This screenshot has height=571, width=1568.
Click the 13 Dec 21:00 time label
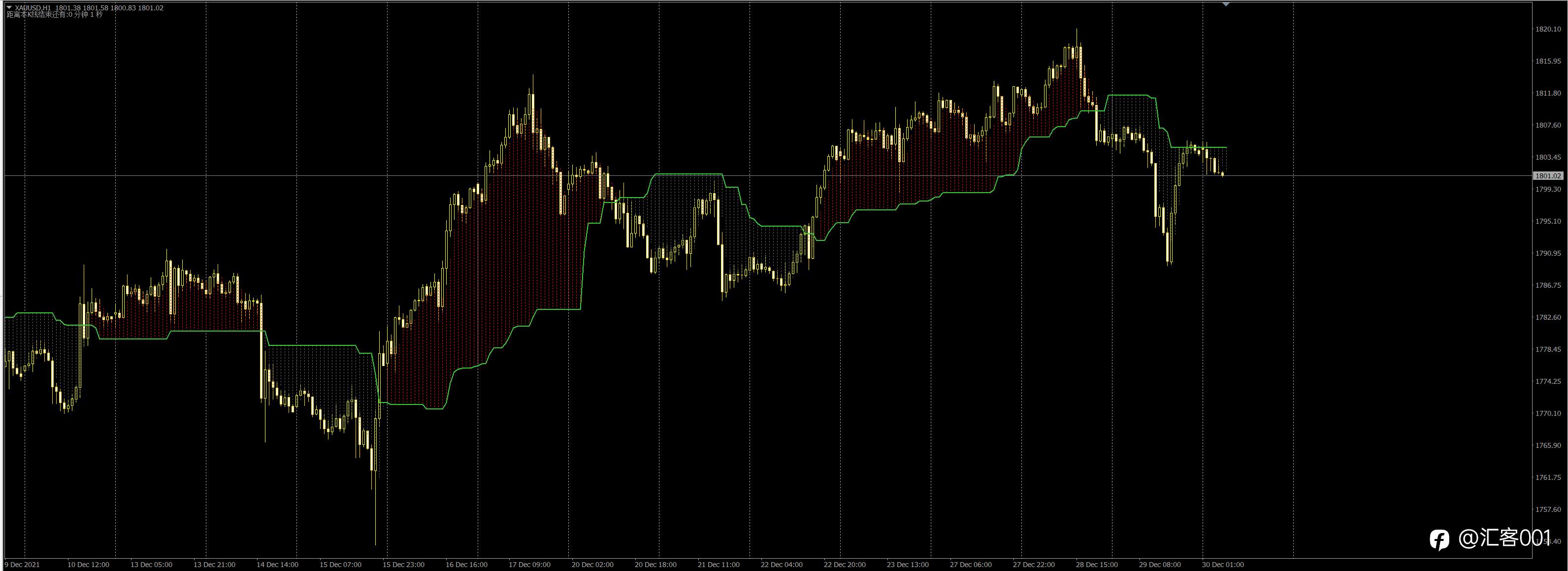click(x=214, y=565)
